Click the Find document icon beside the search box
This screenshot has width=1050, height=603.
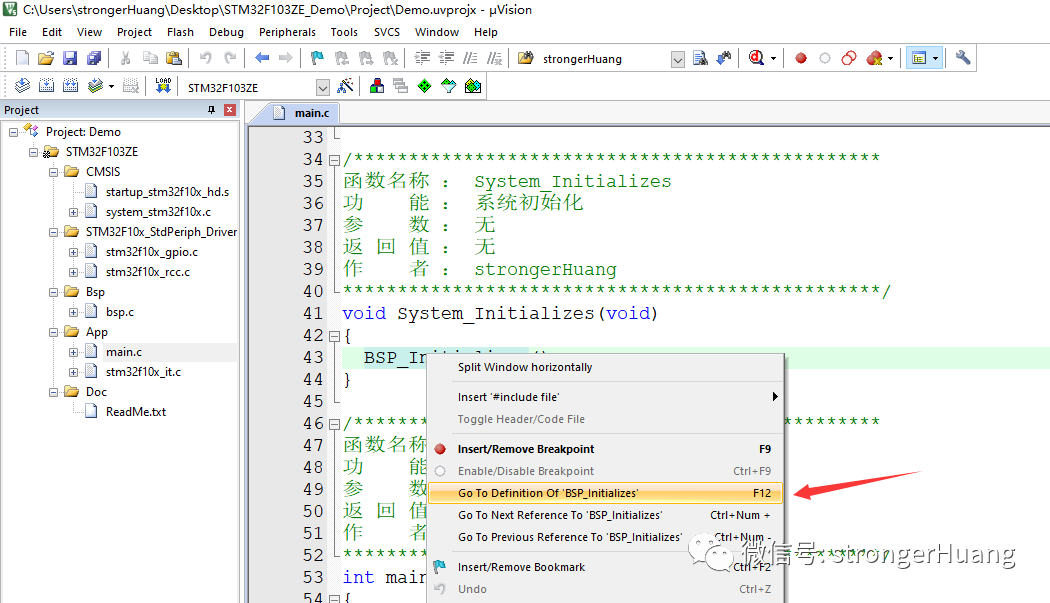(700, 58)
